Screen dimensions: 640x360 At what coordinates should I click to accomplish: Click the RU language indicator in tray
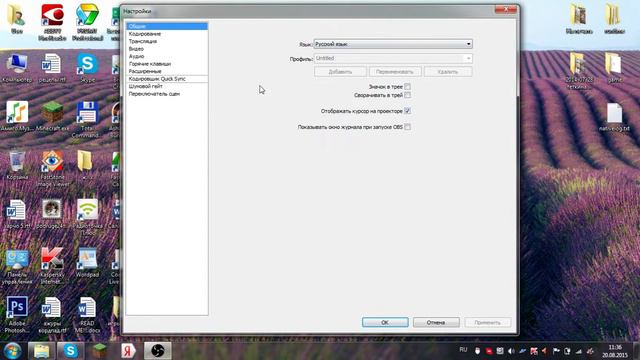click(x=463, y=350)
